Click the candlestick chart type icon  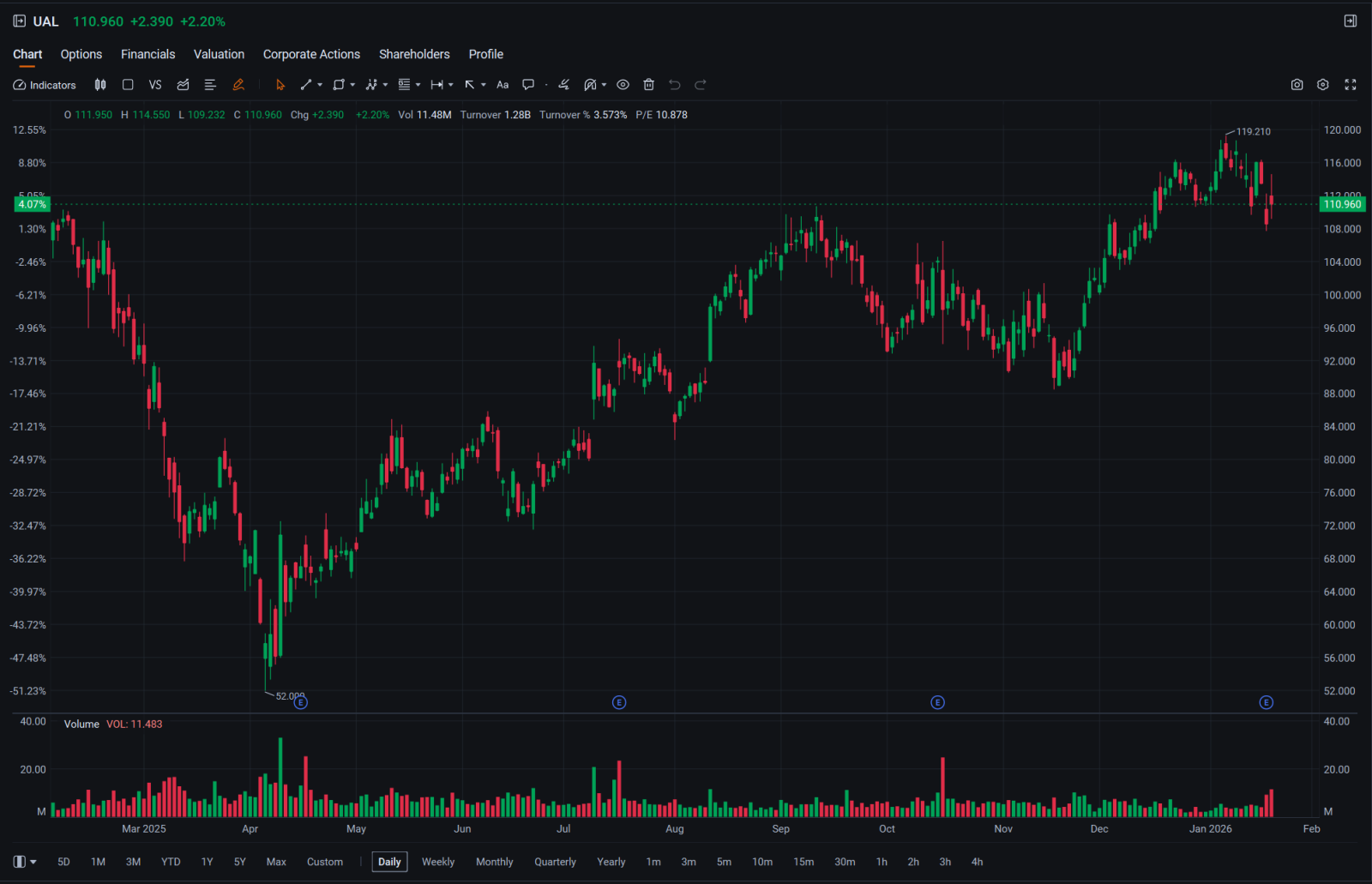[x=100, y=85]
